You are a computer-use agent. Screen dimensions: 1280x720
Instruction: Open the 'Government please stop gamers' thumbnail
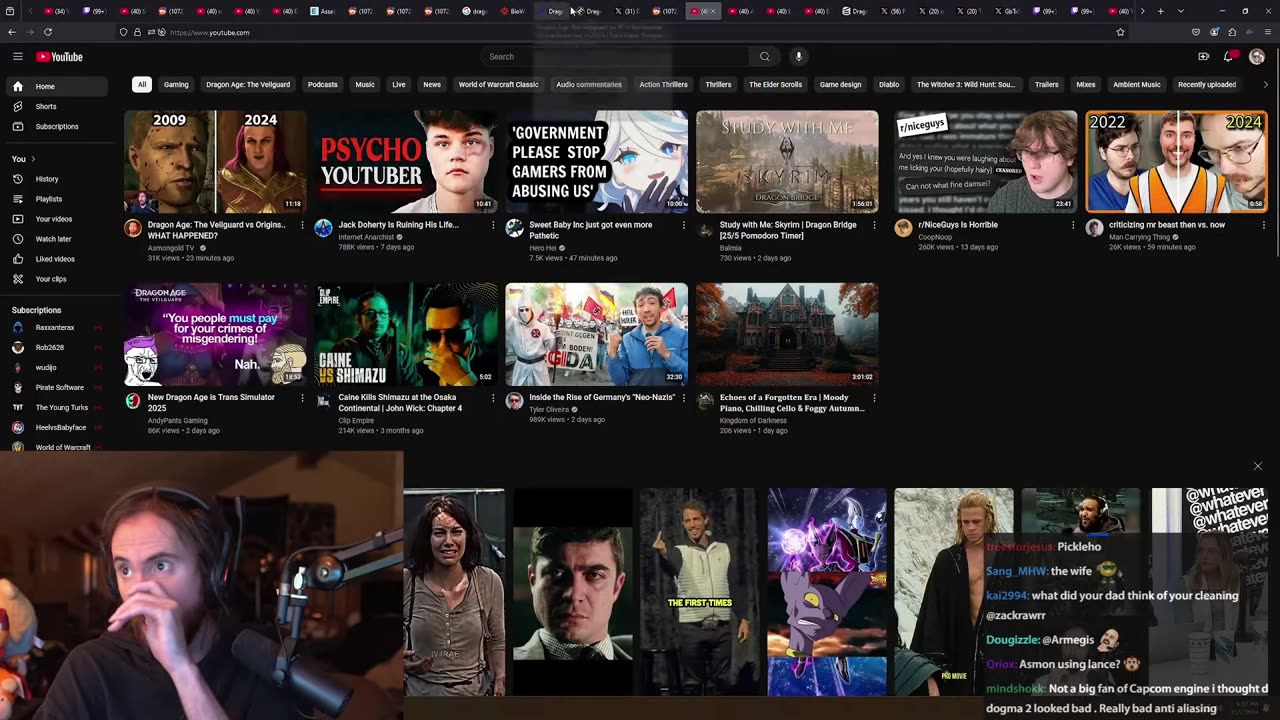tap(597, 161)
